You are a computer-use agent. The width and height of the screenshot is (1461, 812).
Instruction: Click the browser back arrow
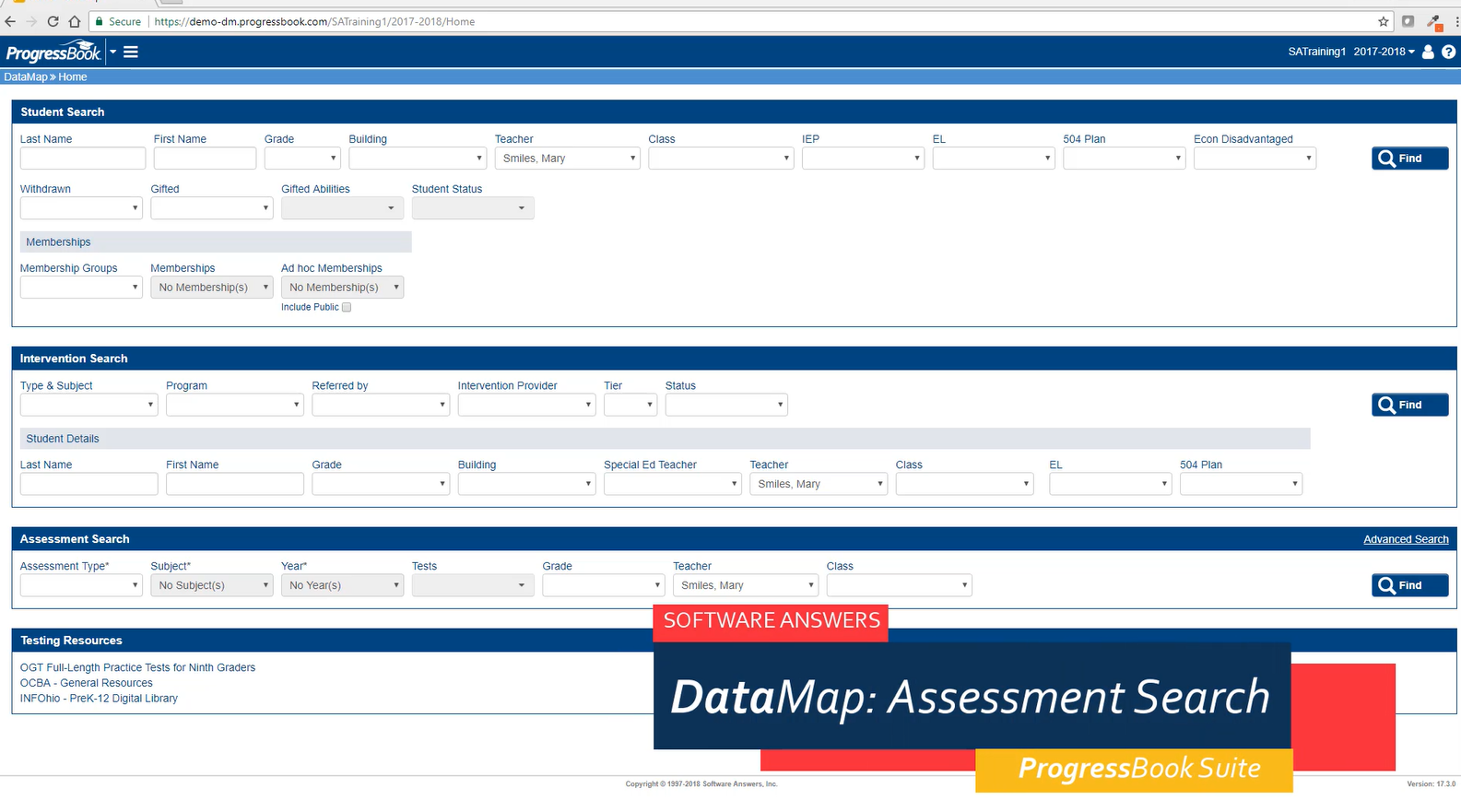[10, 21]
